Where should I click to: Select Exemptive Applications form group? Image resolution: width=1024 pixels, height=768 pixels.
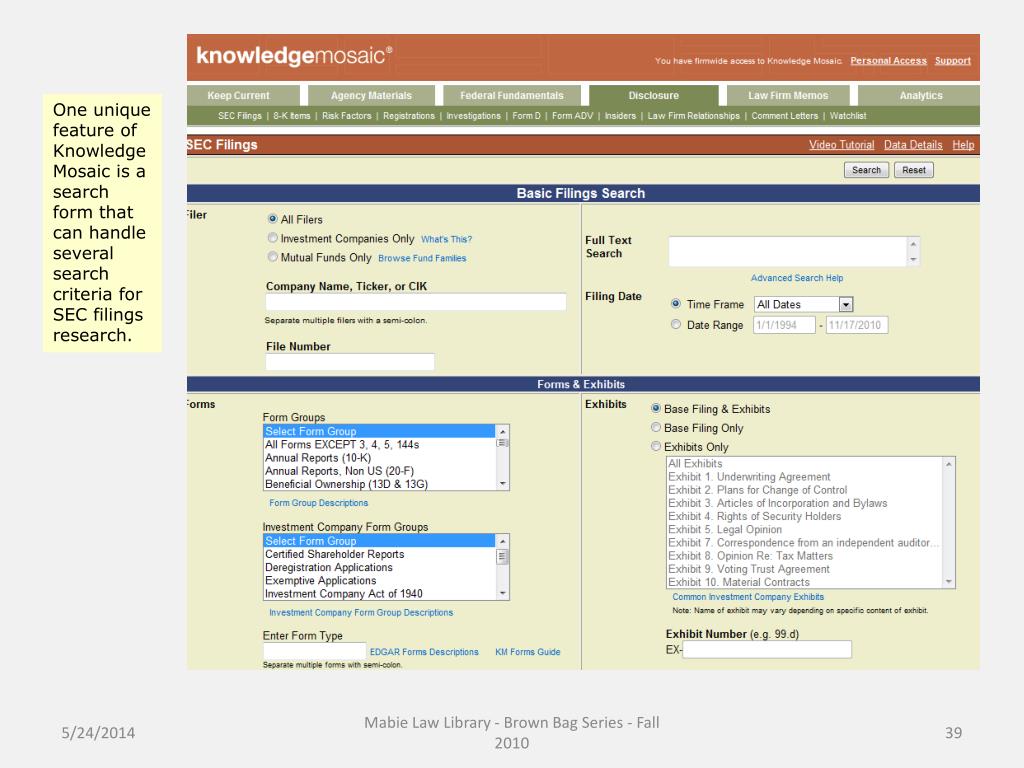379,581
